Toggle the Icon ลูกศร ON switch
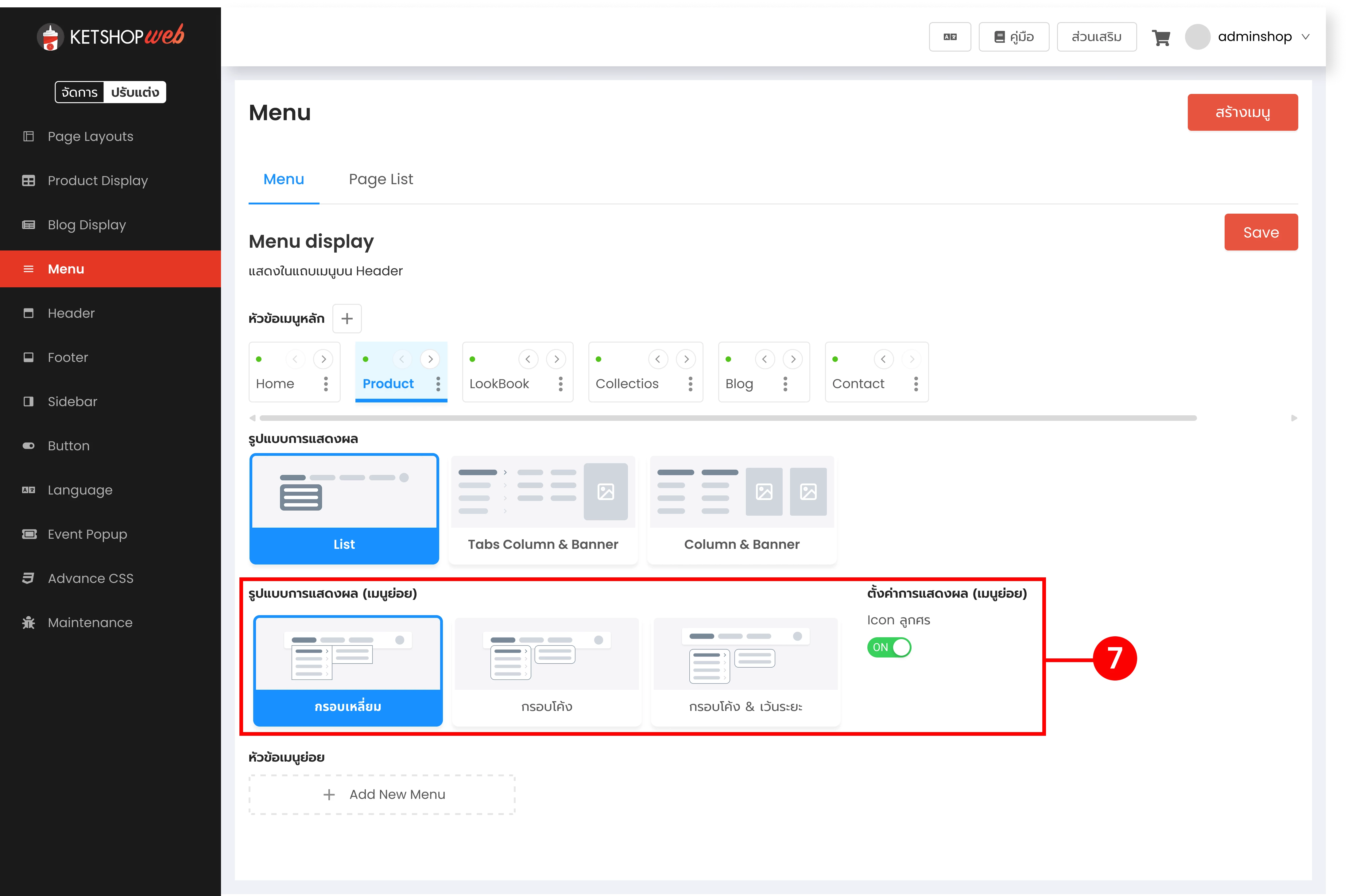The width and height of the screenshot is (1348, 896). pyautogui.click(x=889, y=647)
